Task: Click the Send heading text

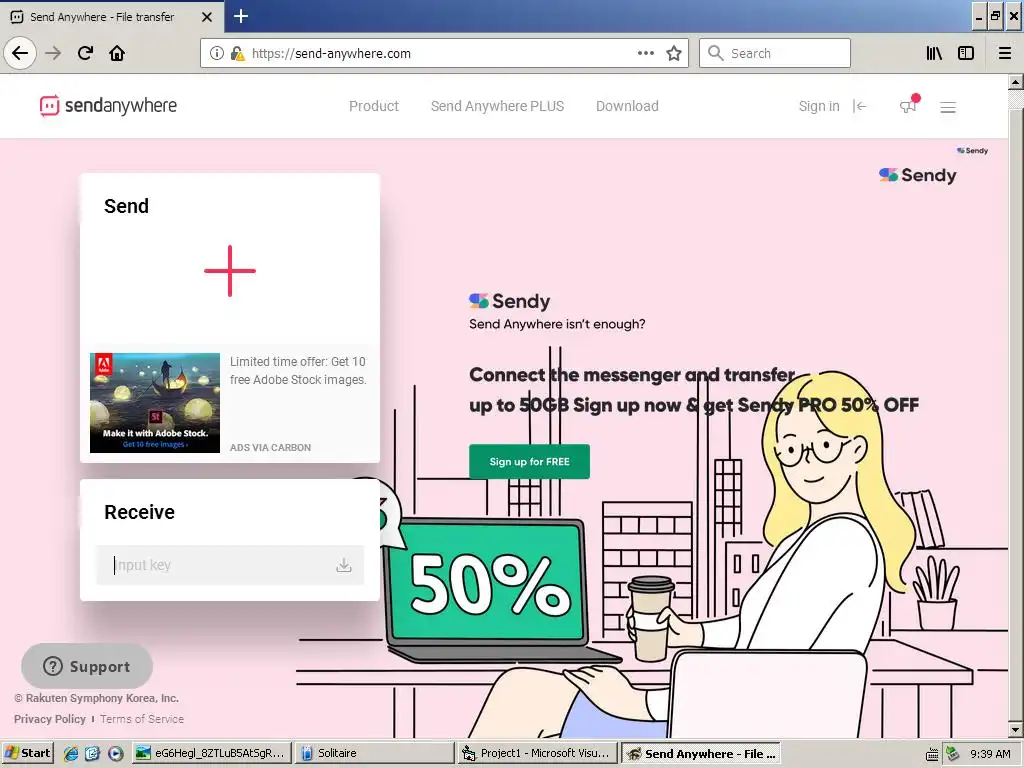Action: (126, 206)
